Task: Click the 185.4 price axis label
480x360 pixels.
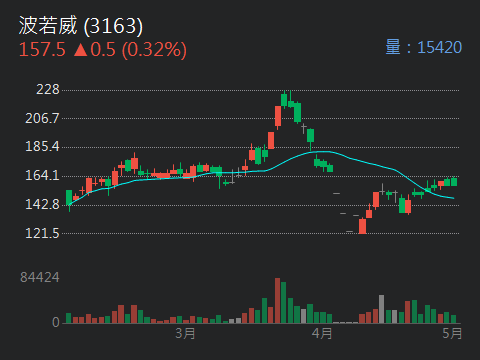Action: pyautogui.click(x=42, y=147)
